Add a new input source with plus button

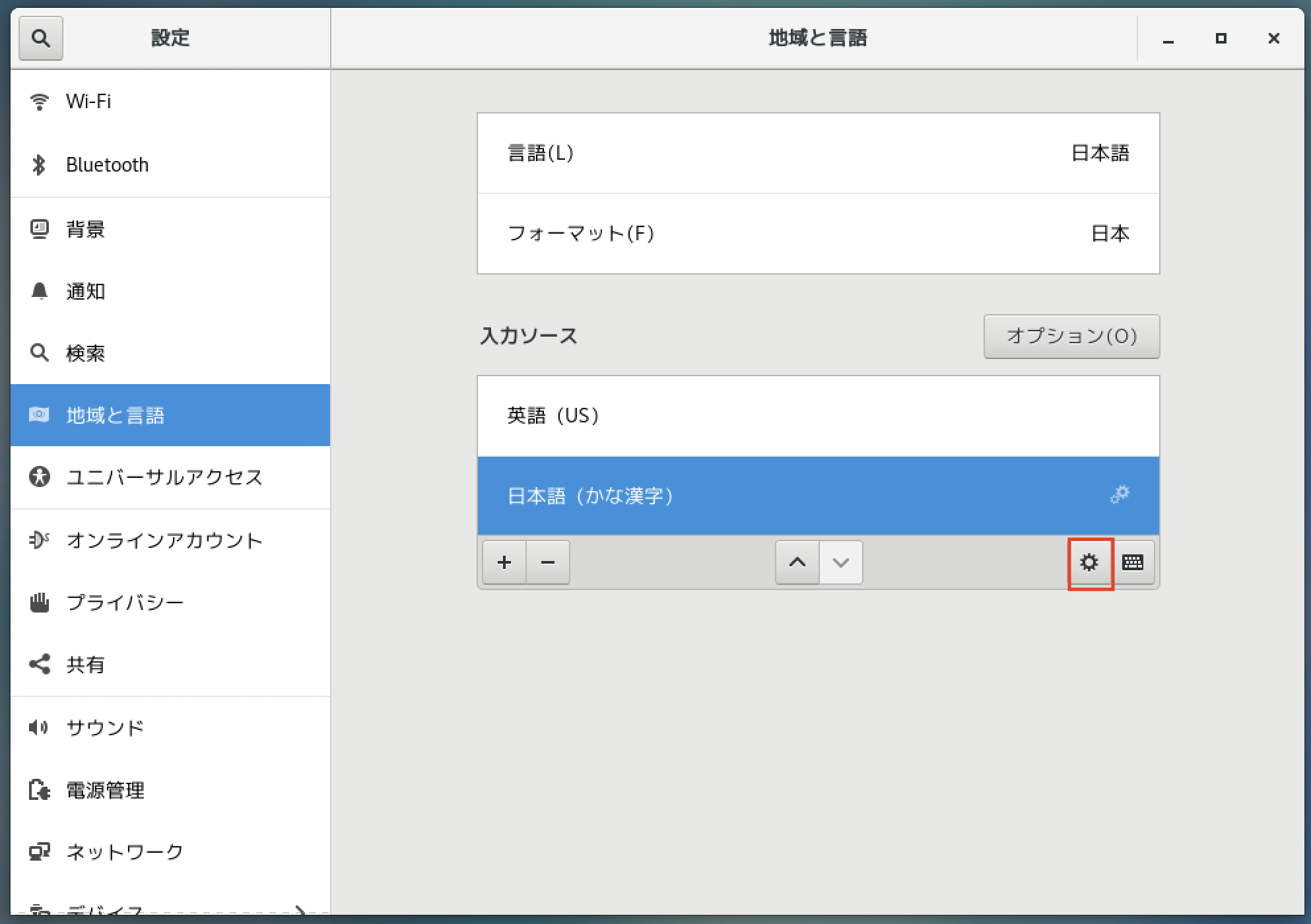[504, 562]
